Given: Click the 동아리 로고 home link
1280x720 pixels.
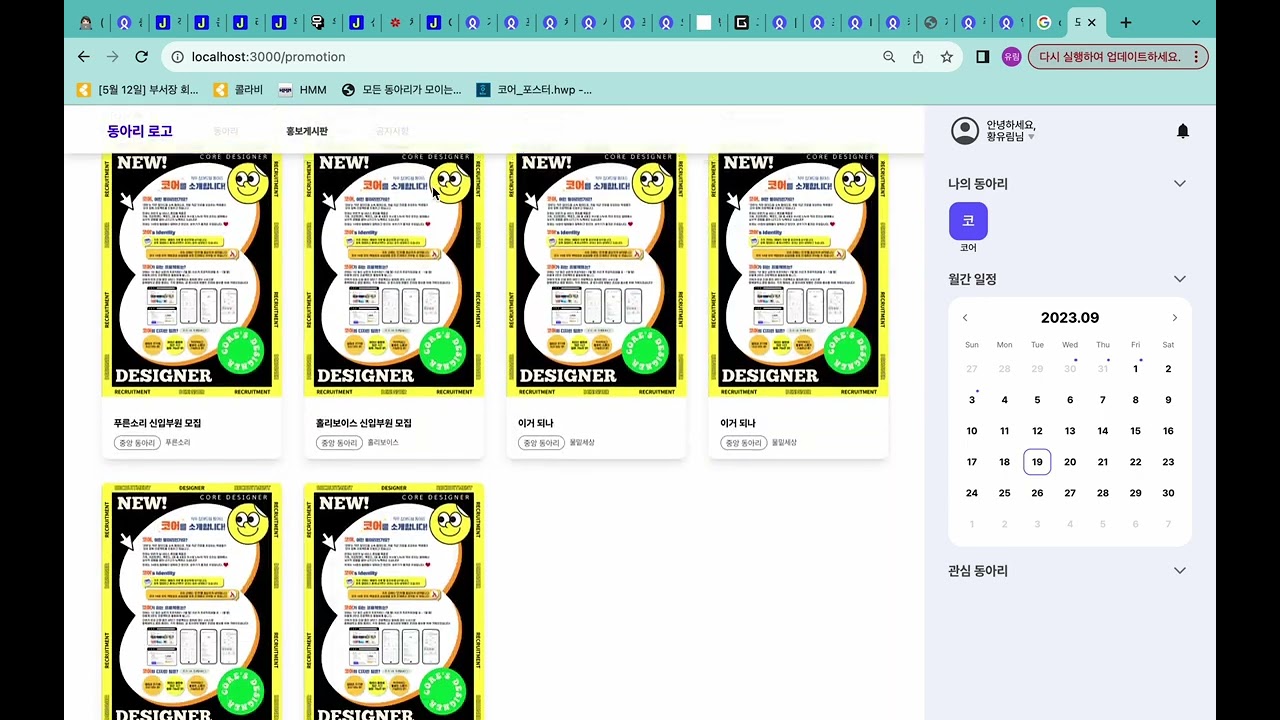Looking at the screenshot, I should [140, 131].
